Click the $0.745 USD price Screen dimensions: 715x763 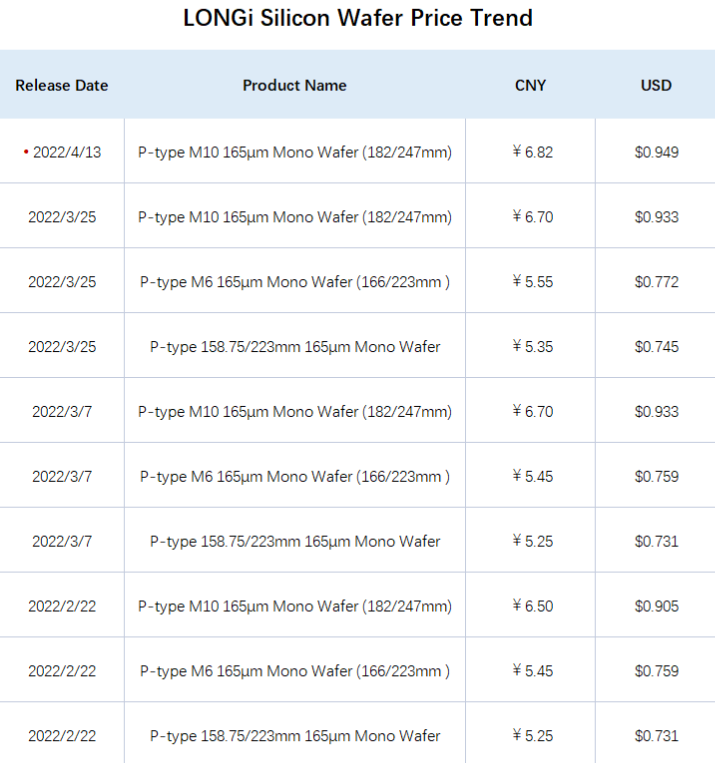click(656, 347)
